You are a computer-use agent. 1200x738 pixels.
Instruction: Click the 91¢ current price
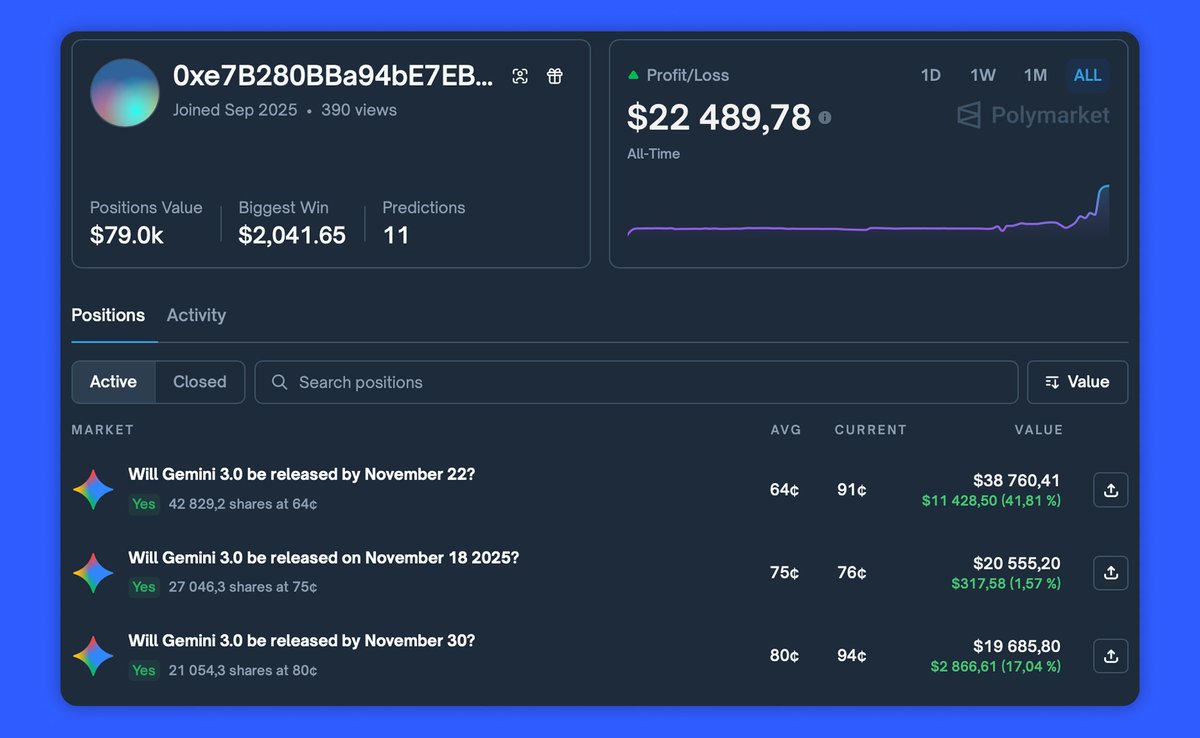(x=852, y=490)
